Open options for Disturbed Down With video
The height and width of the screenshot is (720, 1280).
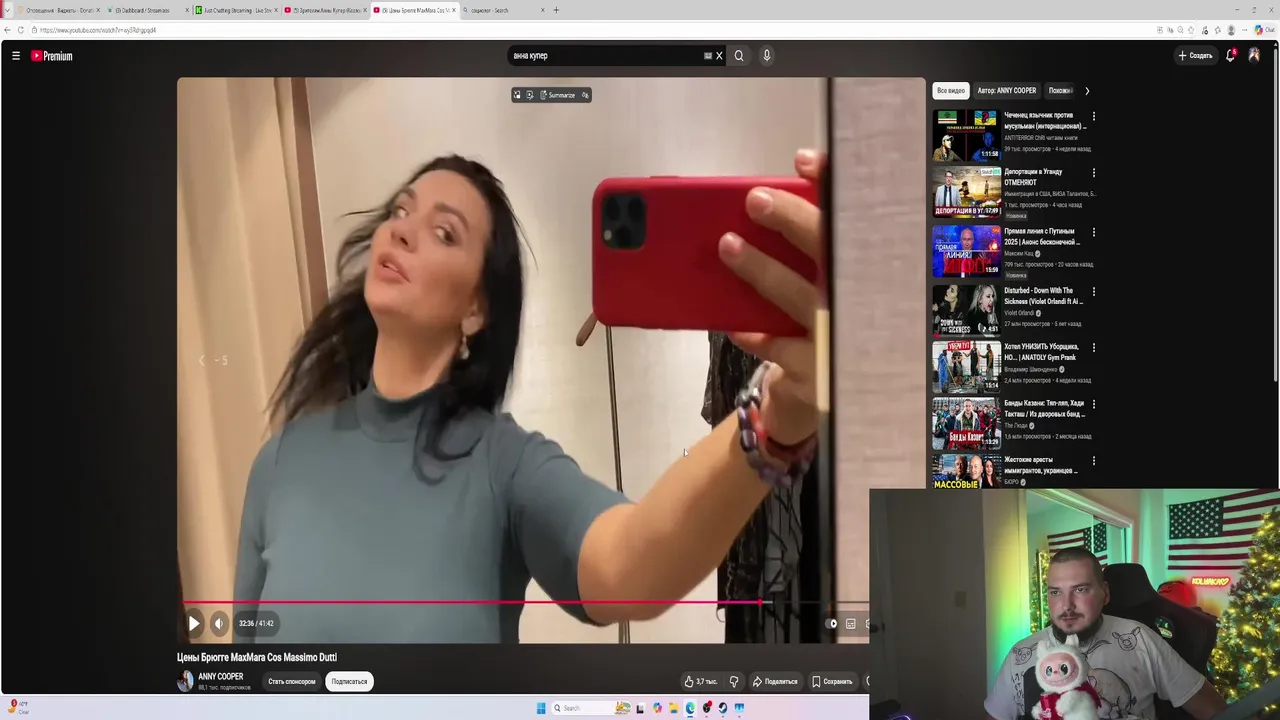1093,292
